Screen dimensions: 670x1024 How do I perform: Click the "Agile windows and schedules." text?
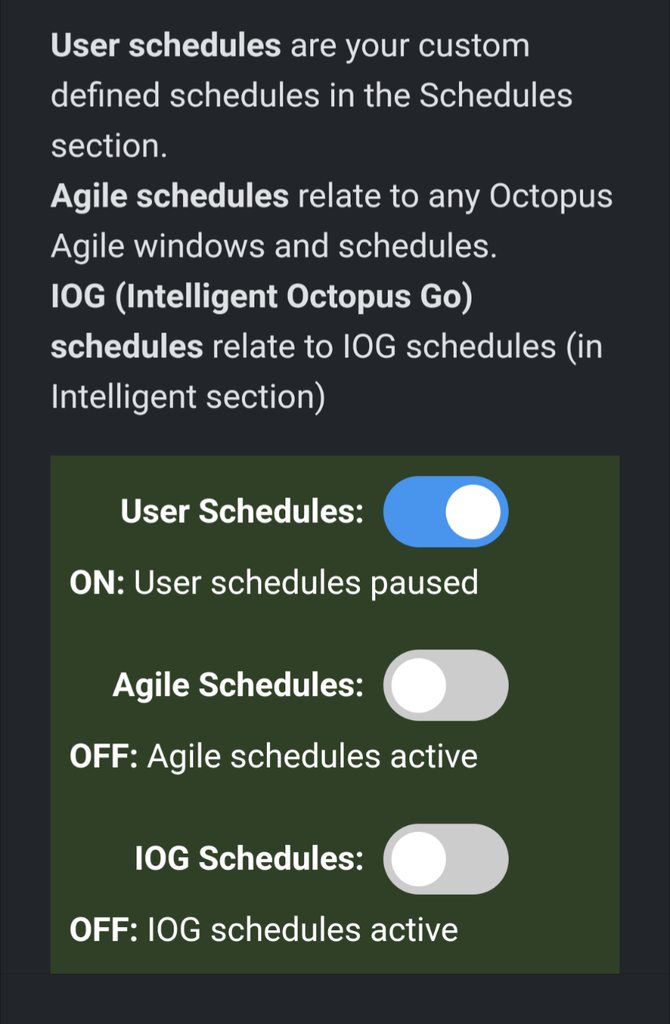pos(274,246)
